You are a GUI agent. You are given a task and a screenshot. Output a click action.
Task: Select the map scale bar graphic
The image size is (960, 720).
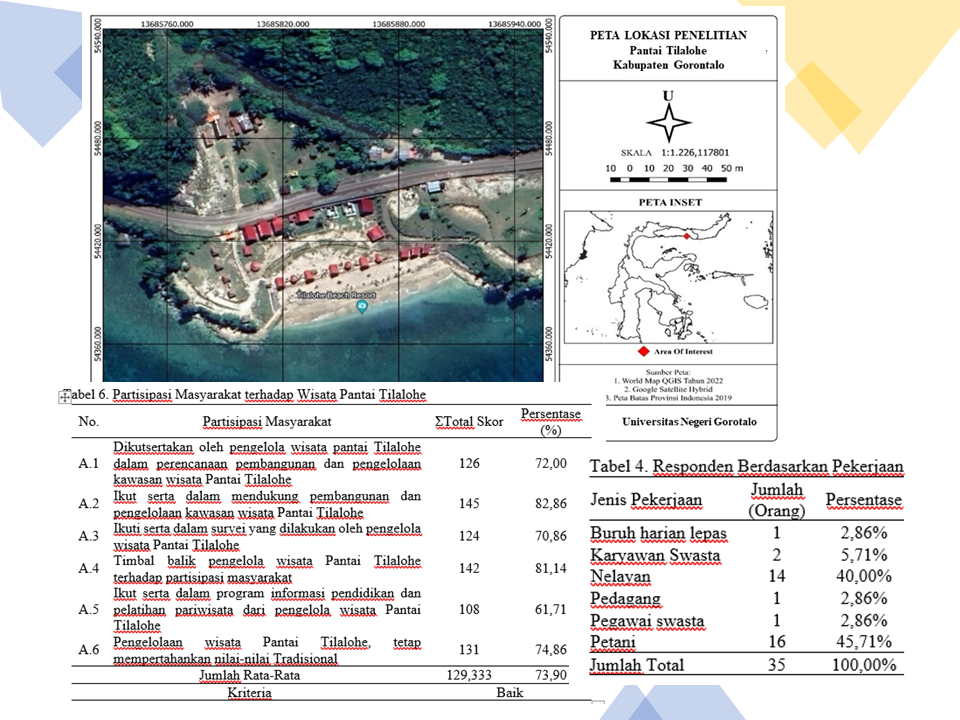(x=668, y=180)
